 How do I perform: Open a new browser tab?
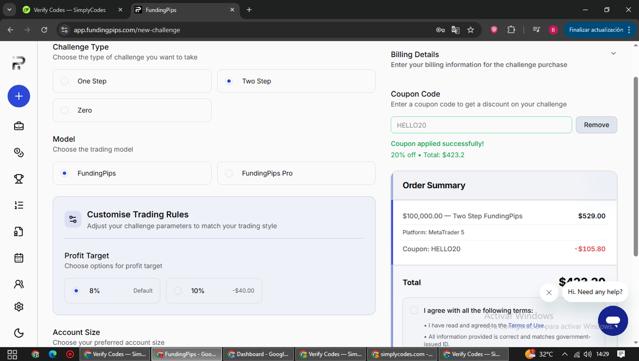click(249, 10)
